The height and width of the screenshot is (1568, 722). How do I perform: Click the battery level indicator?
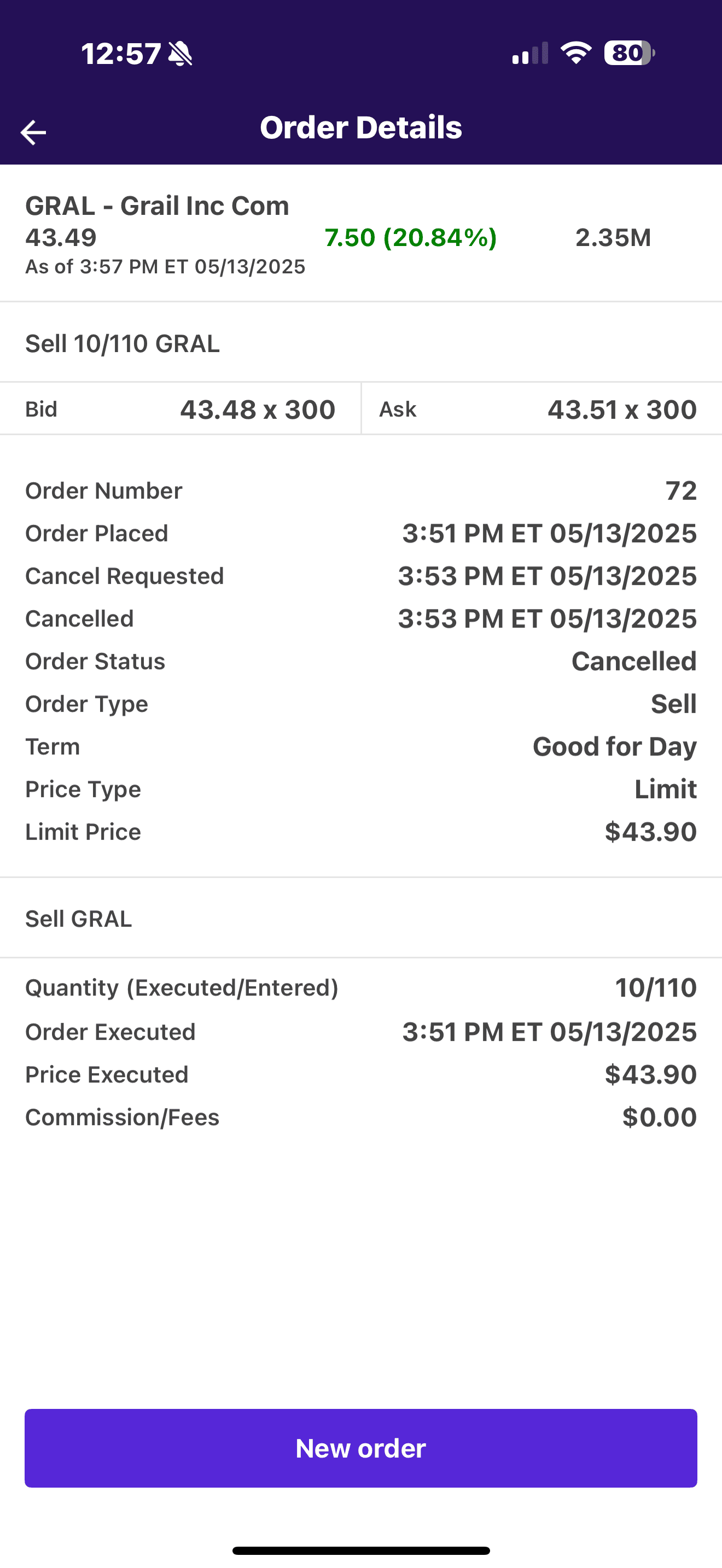[628, 53]
